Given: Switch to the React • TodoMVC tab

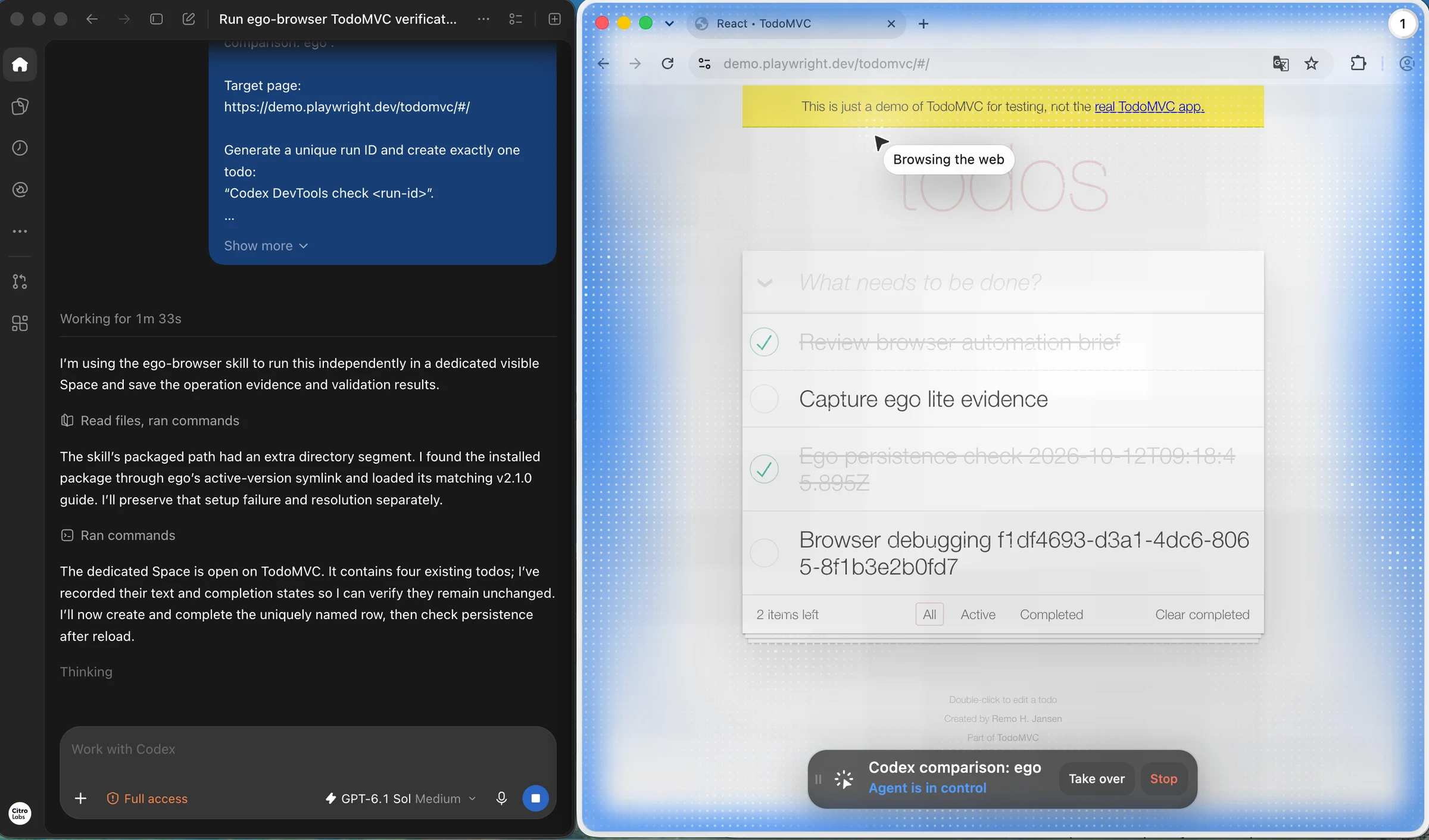Looking at the screenshot, I should click(x=796, y=23).
